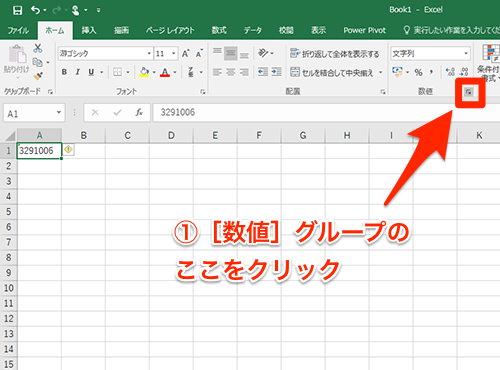Click the formula bar showing 3291006
Screen dimensions: 500x370
pos(326,112)
